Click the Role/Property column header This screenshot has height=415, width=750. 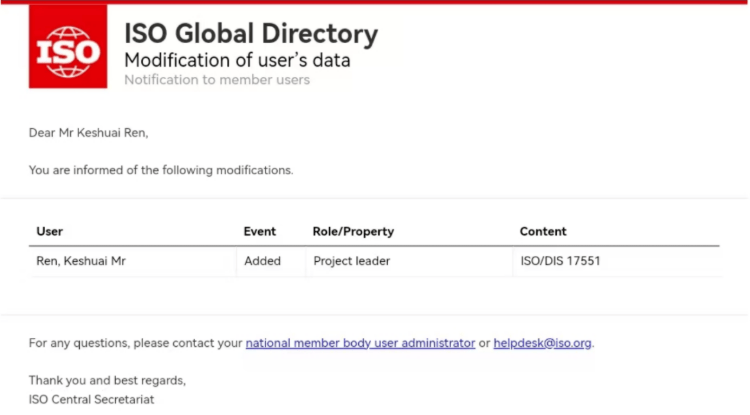[353, 231]
